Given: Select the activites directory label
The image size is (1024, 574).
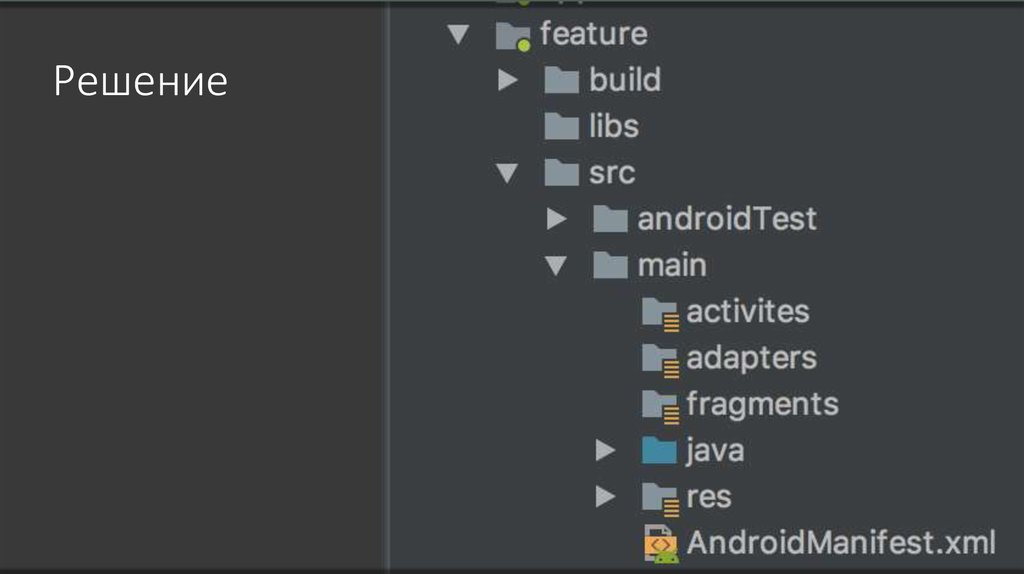Looking at the screenshot, I should click(x=747, y=311).
